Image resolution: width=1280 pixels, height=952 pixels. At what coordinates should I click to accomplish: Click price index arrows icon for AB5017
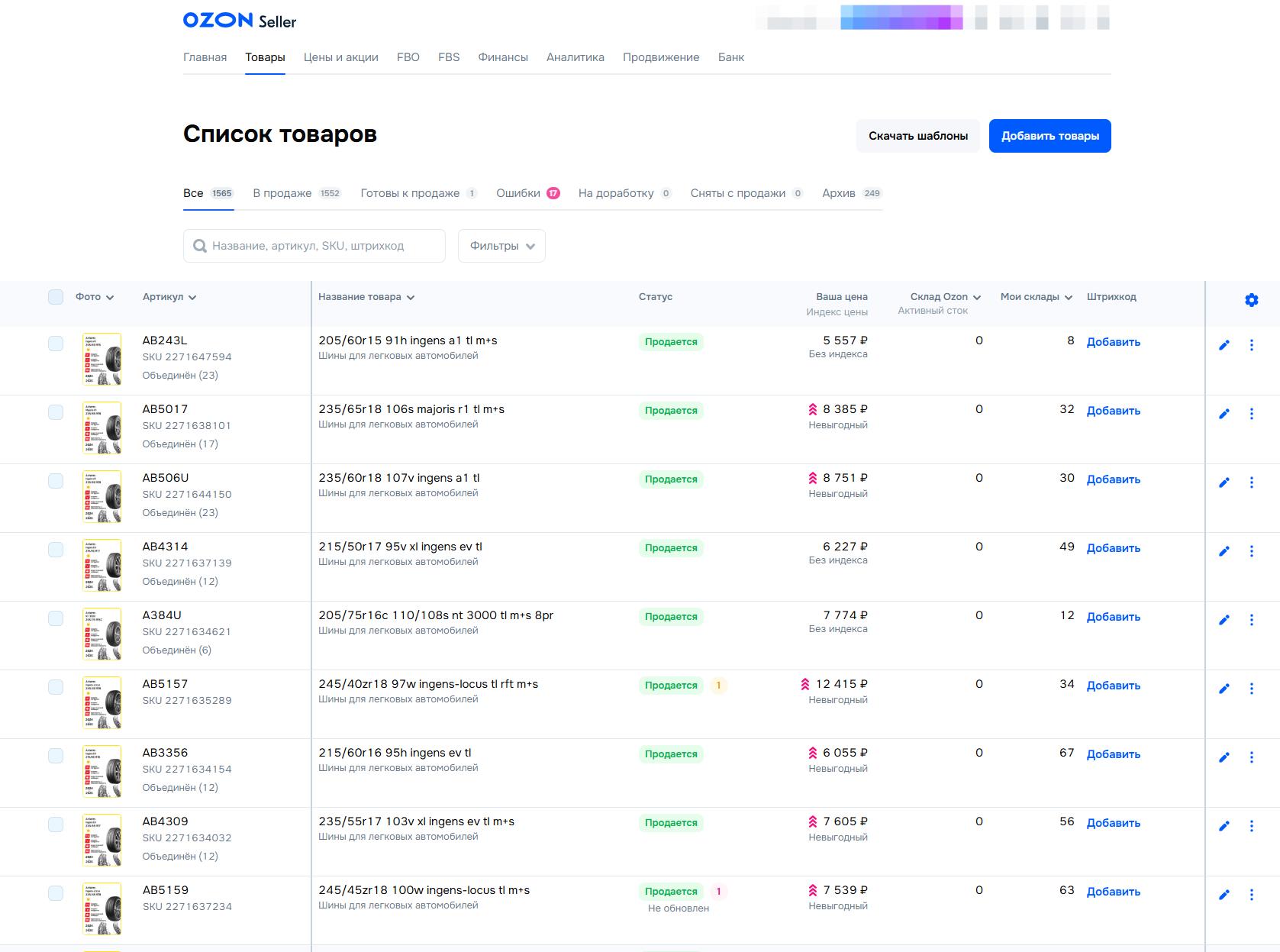[813, 409]
